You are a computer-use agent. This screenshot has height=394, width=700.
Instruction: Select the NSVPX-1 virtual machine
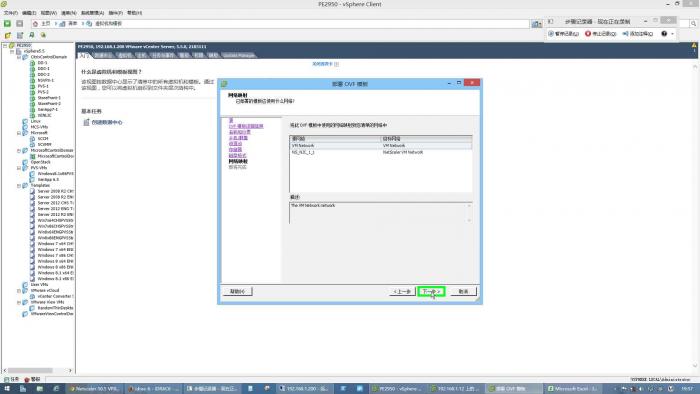tap(46, 80)
